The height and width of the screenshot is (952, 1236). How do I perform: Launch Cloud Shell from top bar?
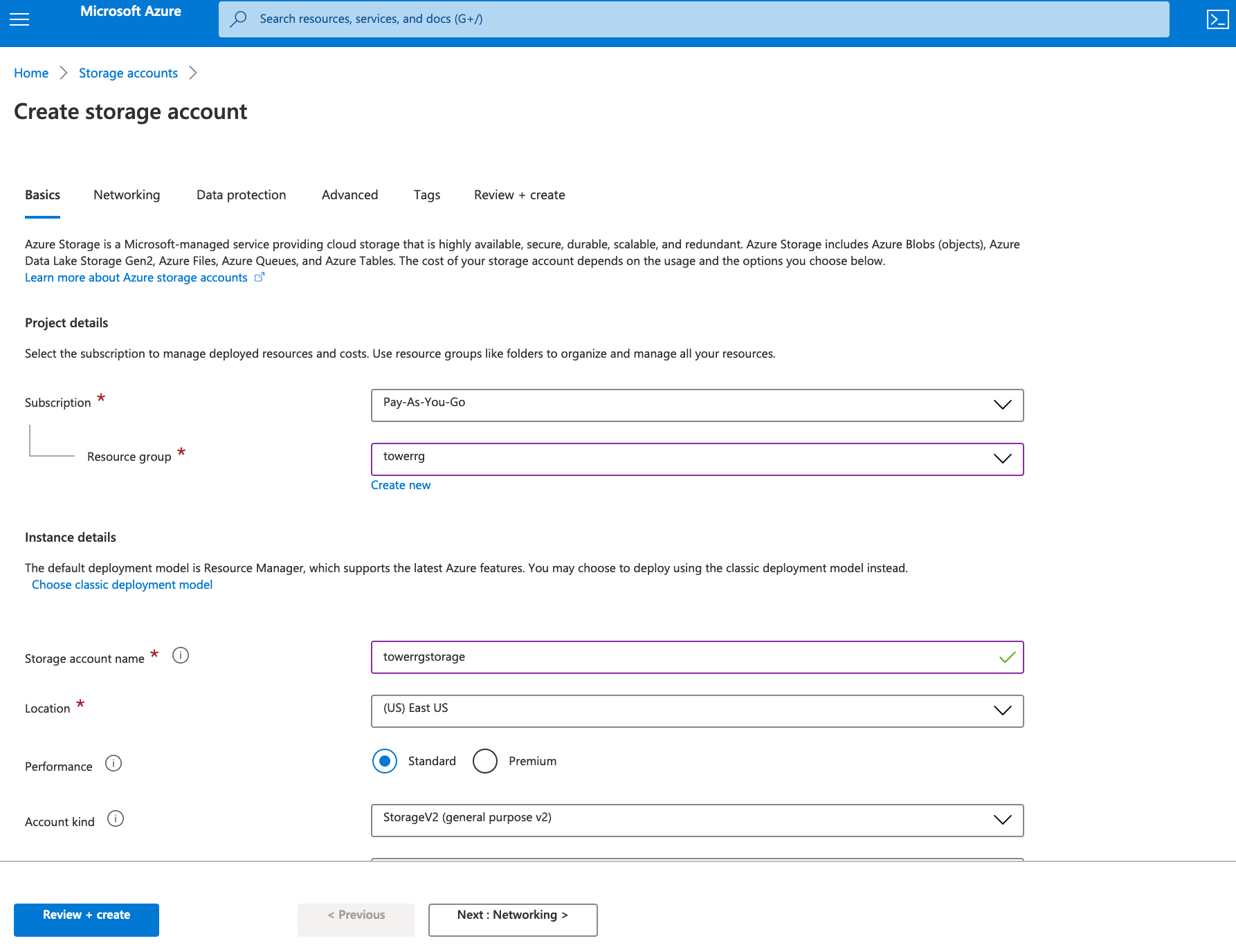coord(1217,19)
